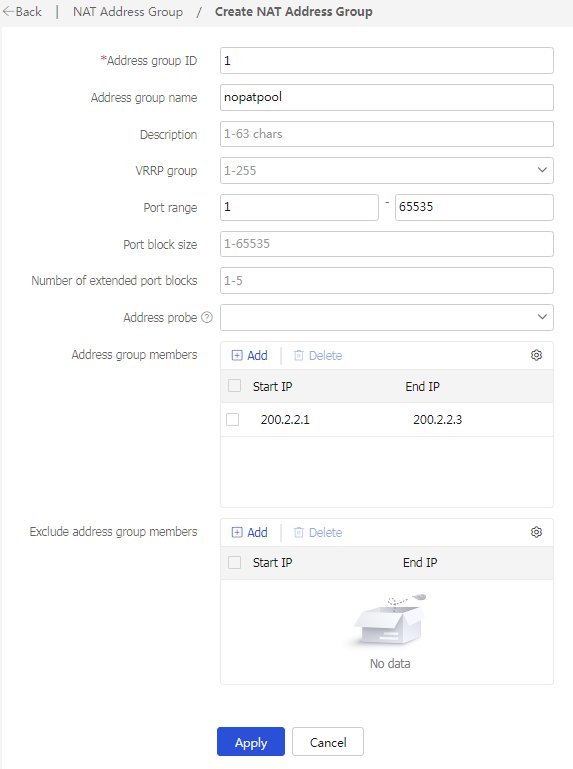Focus the Description text field
This screenshot has width=573, height=769.
point(387,134)
